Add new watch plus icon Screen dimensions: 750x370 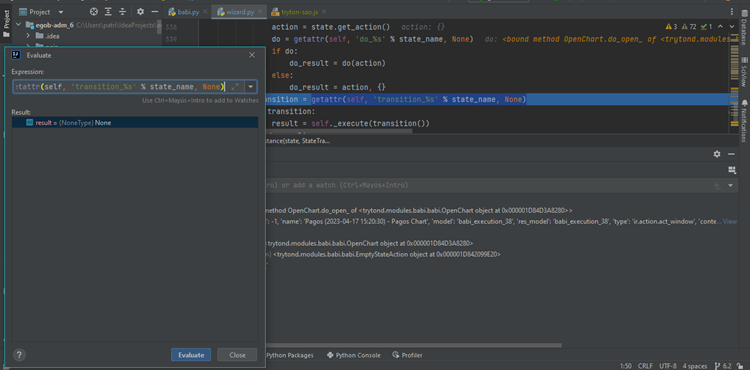pyautogui.click(x=717, y=185)
